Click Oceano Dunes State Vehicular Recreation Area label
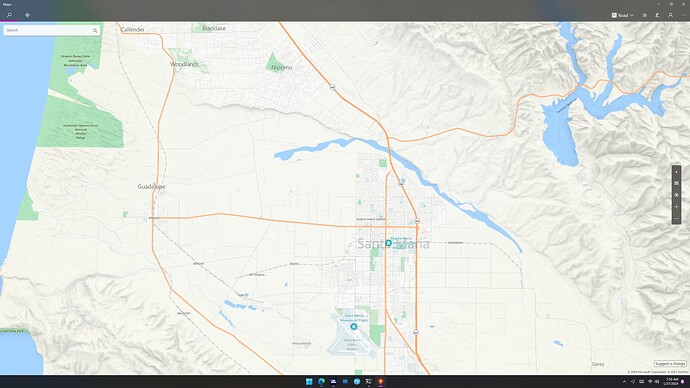 [x=75, y=61]
